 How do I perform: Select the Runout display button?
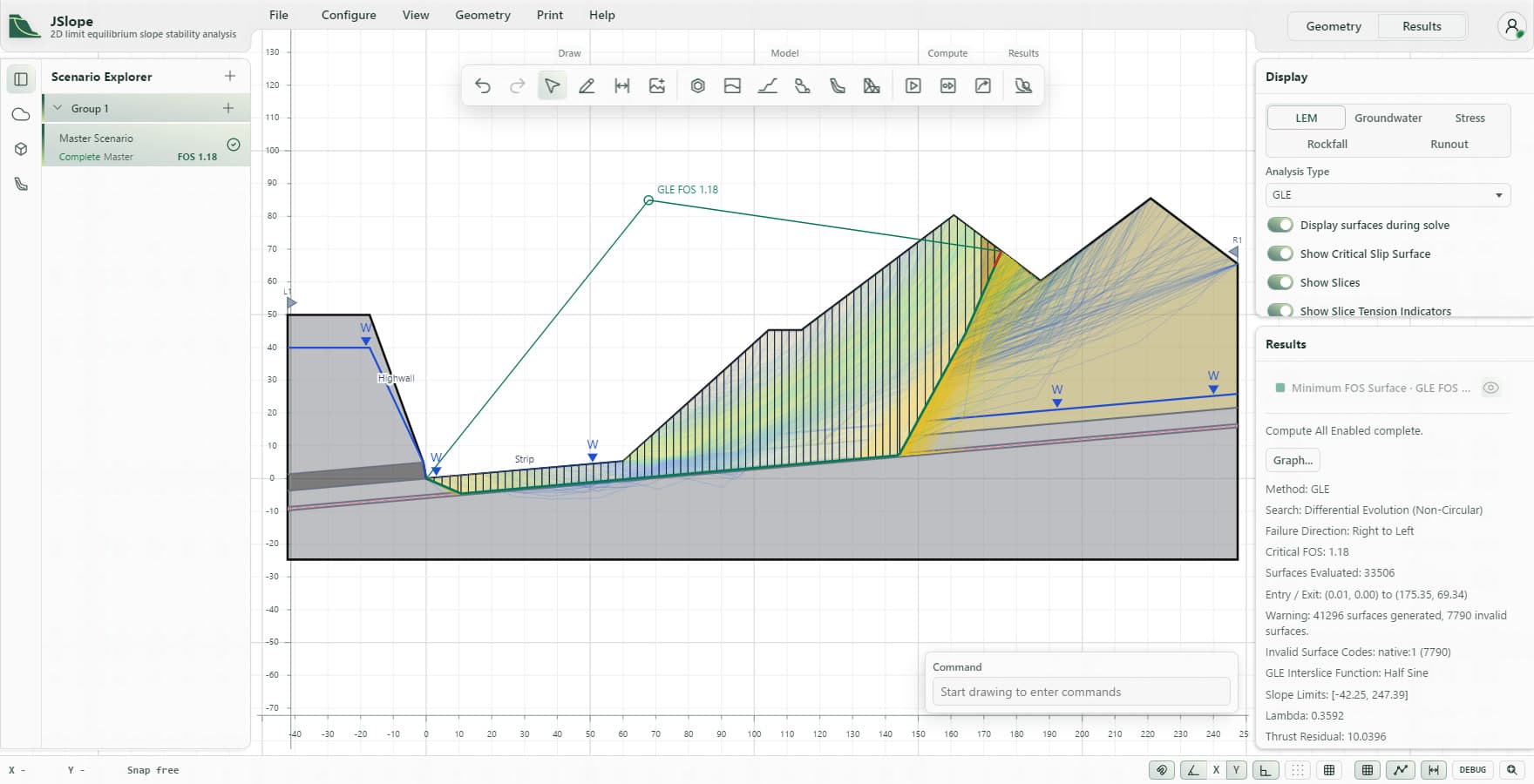click(1449, 144)
